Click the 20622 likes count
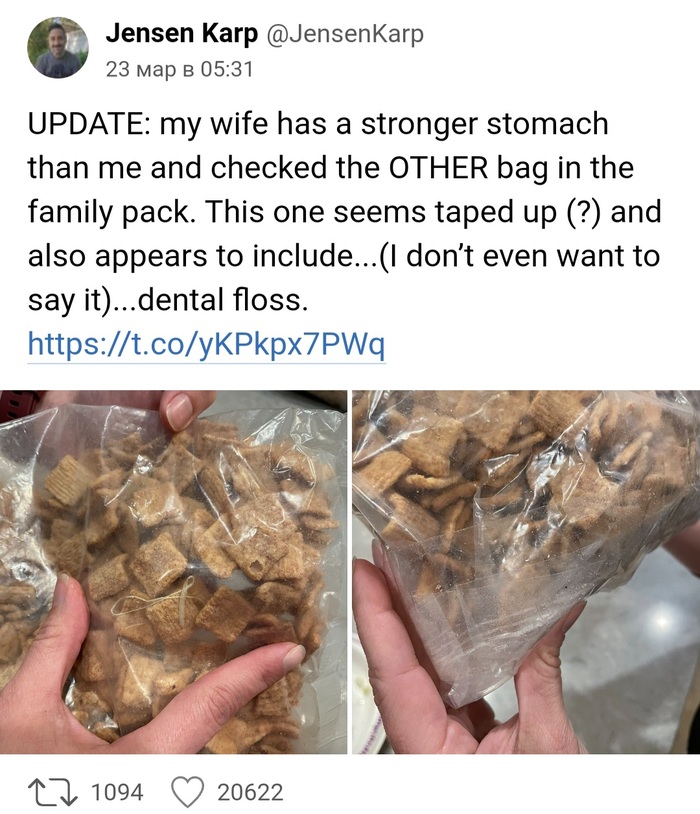The width and height of the screenshot is (700, 814). [250, 793]
